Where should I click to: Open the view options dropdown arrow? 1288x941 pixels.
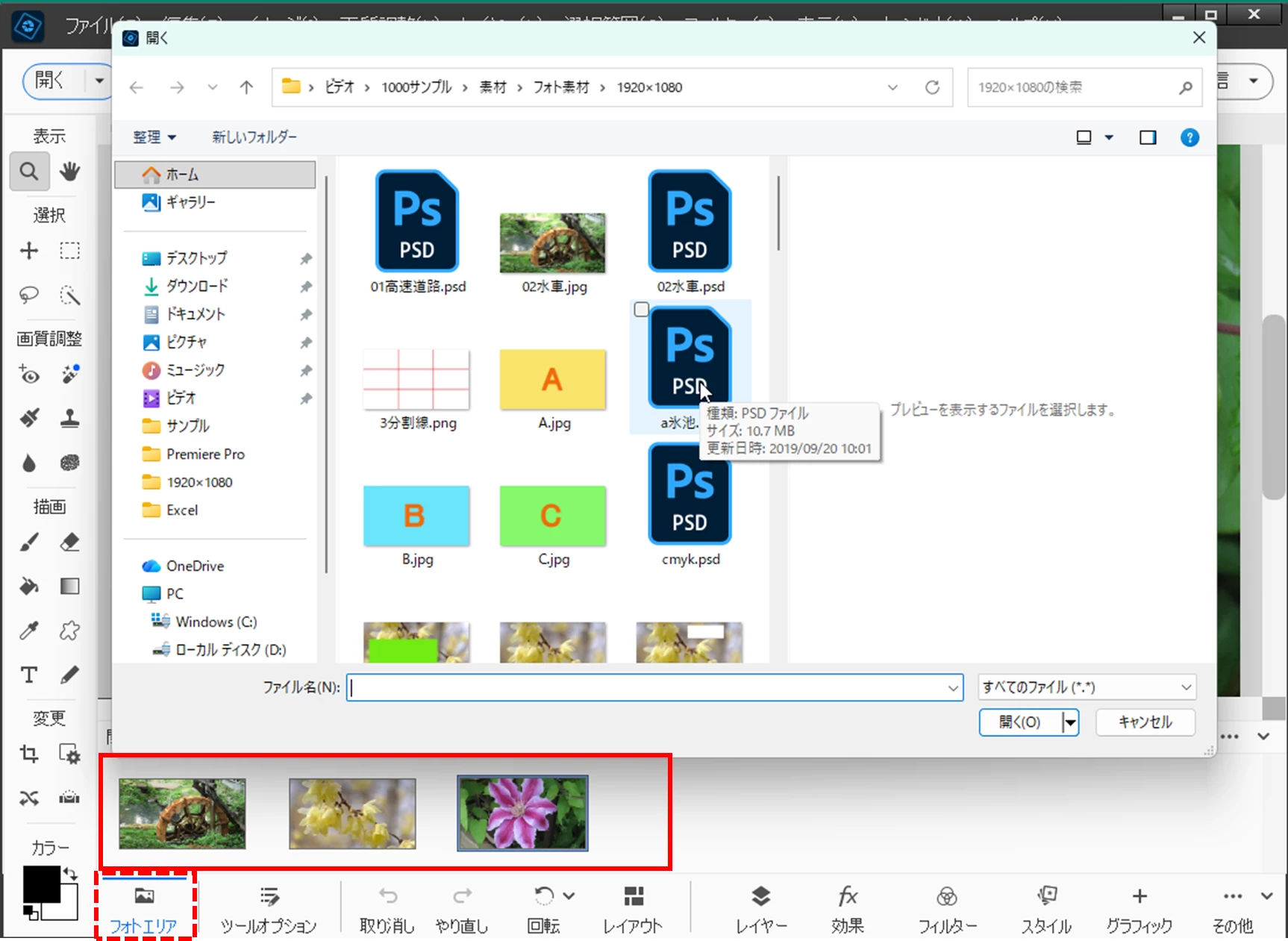coord(1109,137)
